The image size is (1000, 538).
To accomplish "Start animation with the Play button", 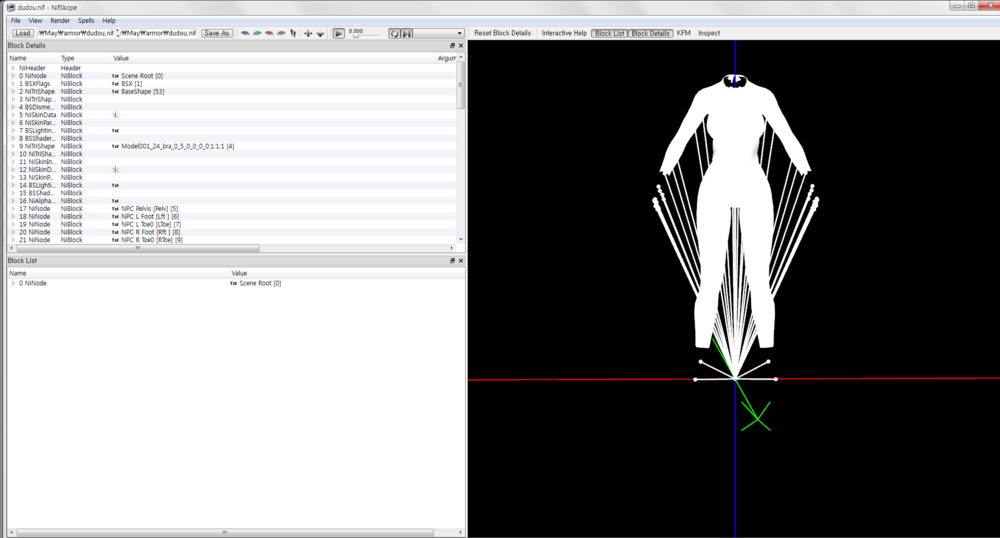I will (339, 33).
